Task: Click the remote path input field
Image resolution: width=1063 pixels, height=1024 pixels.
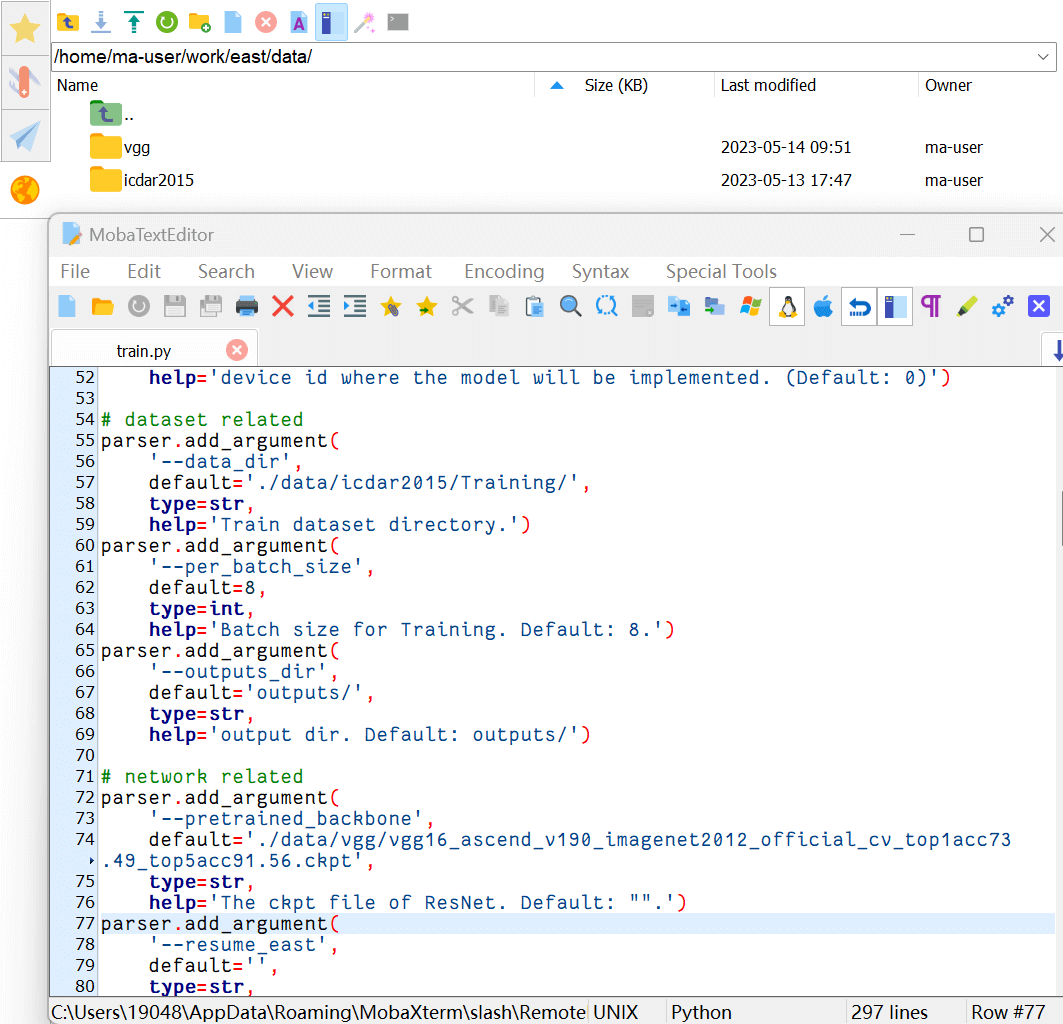Action: coord(542,57)
